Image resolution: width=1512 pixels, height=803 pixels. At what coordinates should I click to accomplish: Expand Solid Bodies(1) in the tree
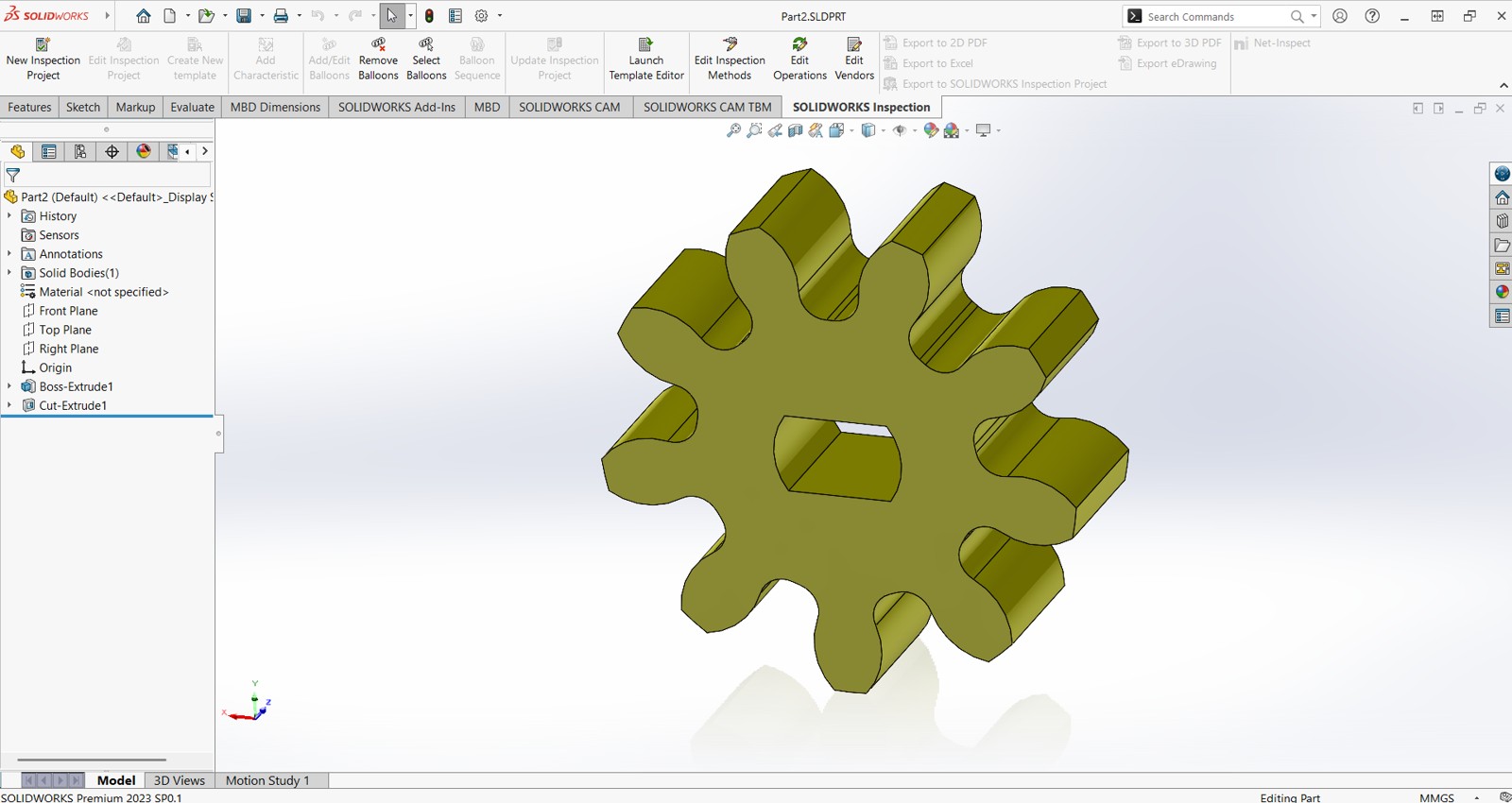(9, 273)
